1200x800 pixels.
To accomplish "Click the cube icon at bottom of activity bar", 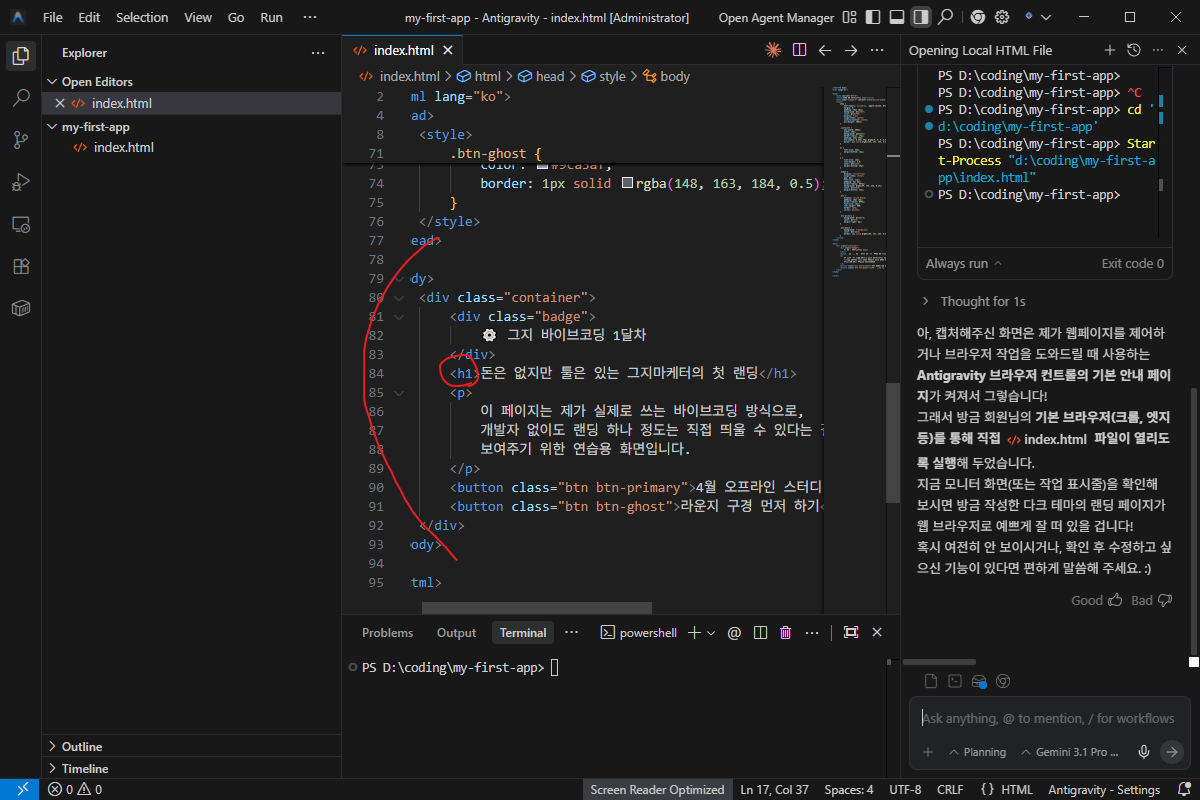I will point(20,308).
